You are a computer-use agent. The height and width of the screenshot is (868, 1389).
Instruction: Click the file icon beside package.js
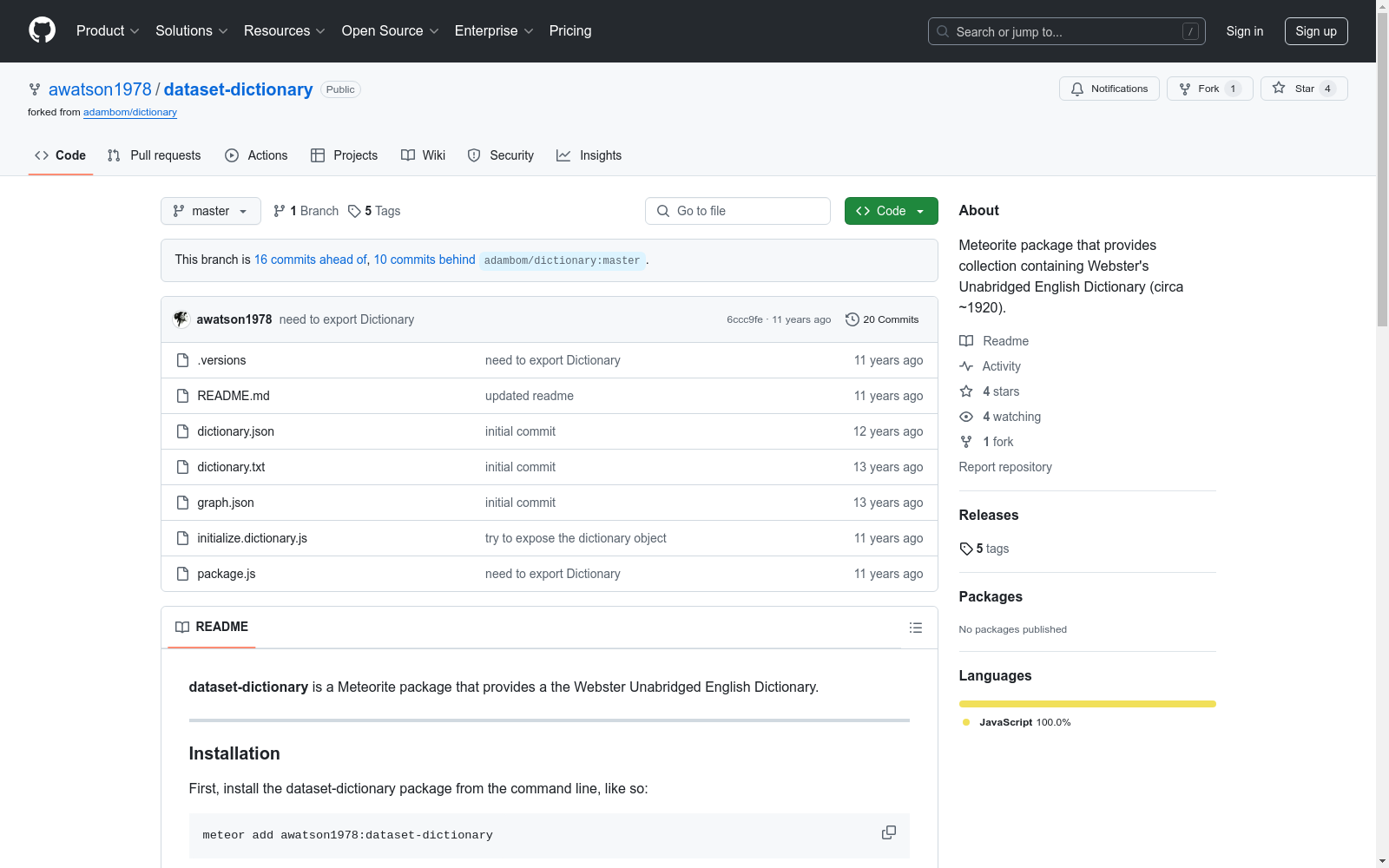coord(182,574)
